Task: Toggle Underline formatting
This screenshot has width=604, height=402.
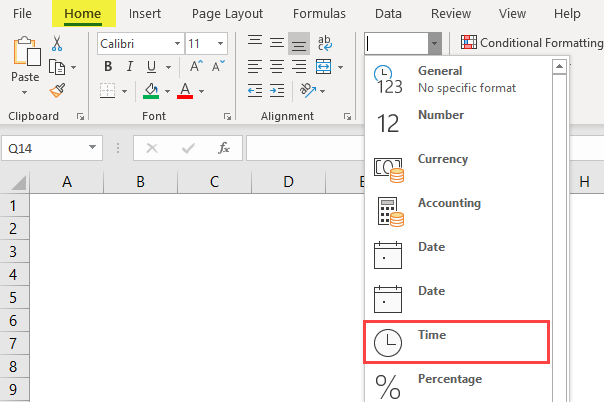Action: click(x=150, y=67)
